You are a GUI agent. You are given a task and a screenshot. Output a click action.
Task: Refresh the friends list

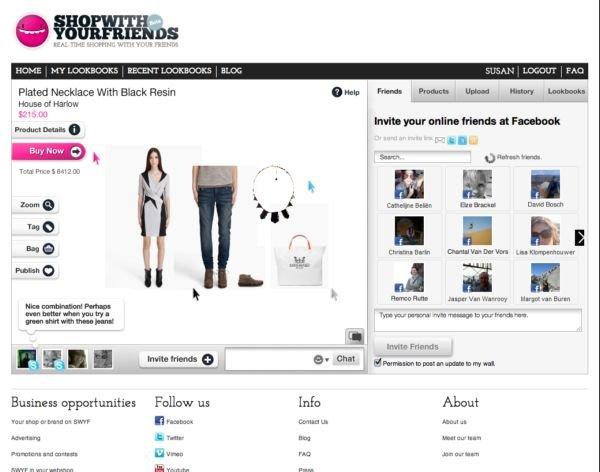coord(513,157)
